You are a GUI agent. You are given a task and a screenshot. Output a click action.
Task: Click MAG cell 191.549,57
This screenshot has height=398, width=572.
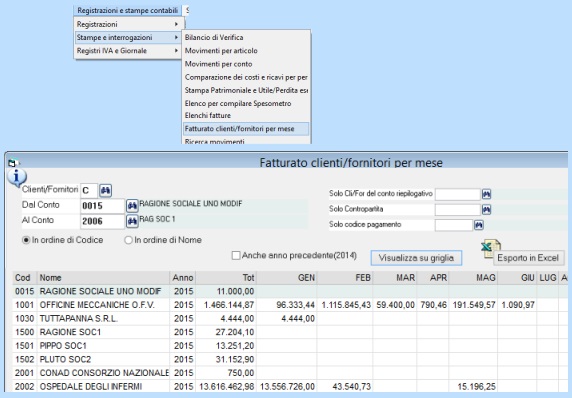tap(473, 305)
